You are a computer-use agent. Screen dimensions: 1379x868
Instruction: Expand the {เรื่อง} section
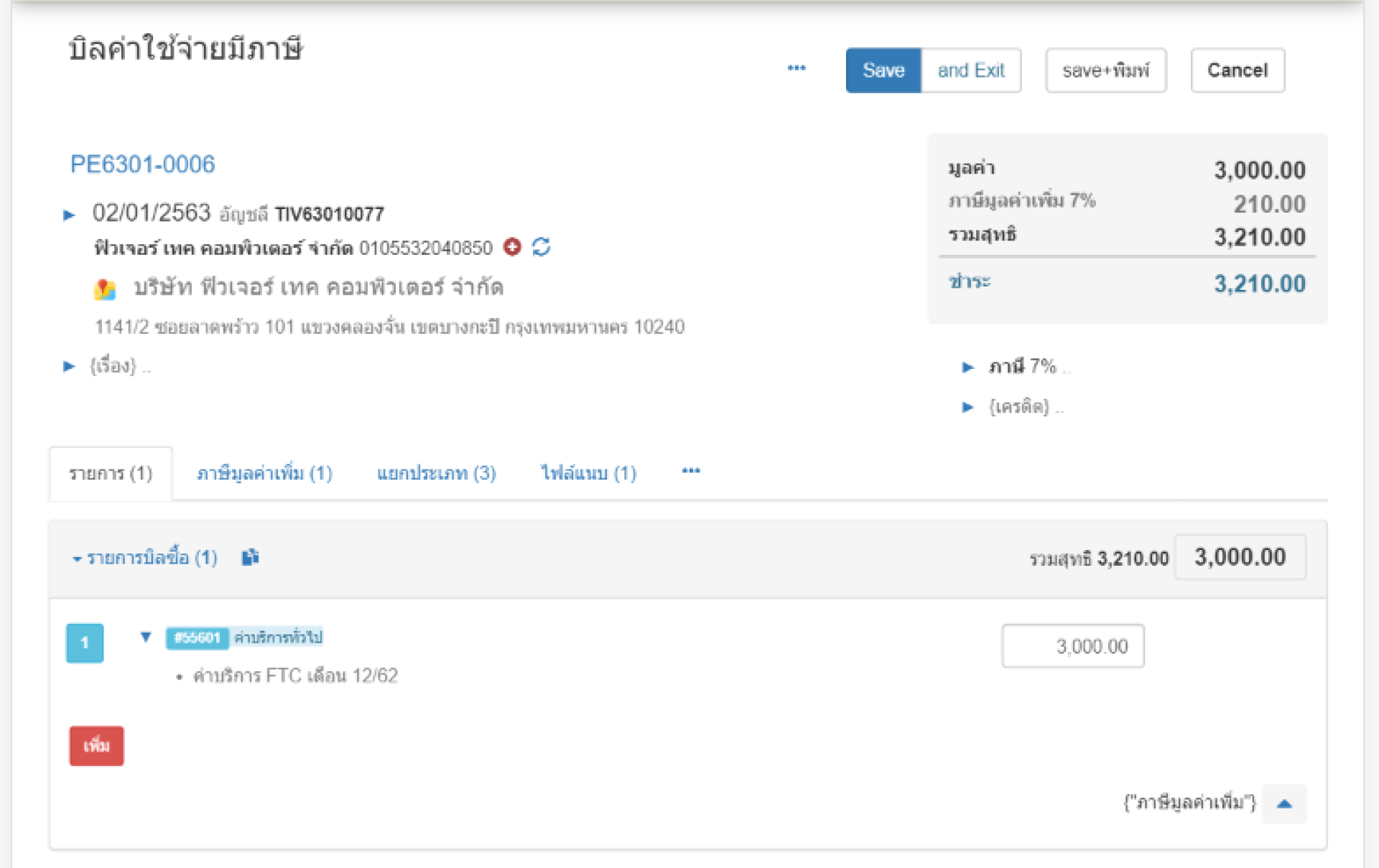click(x=69, y=366)
